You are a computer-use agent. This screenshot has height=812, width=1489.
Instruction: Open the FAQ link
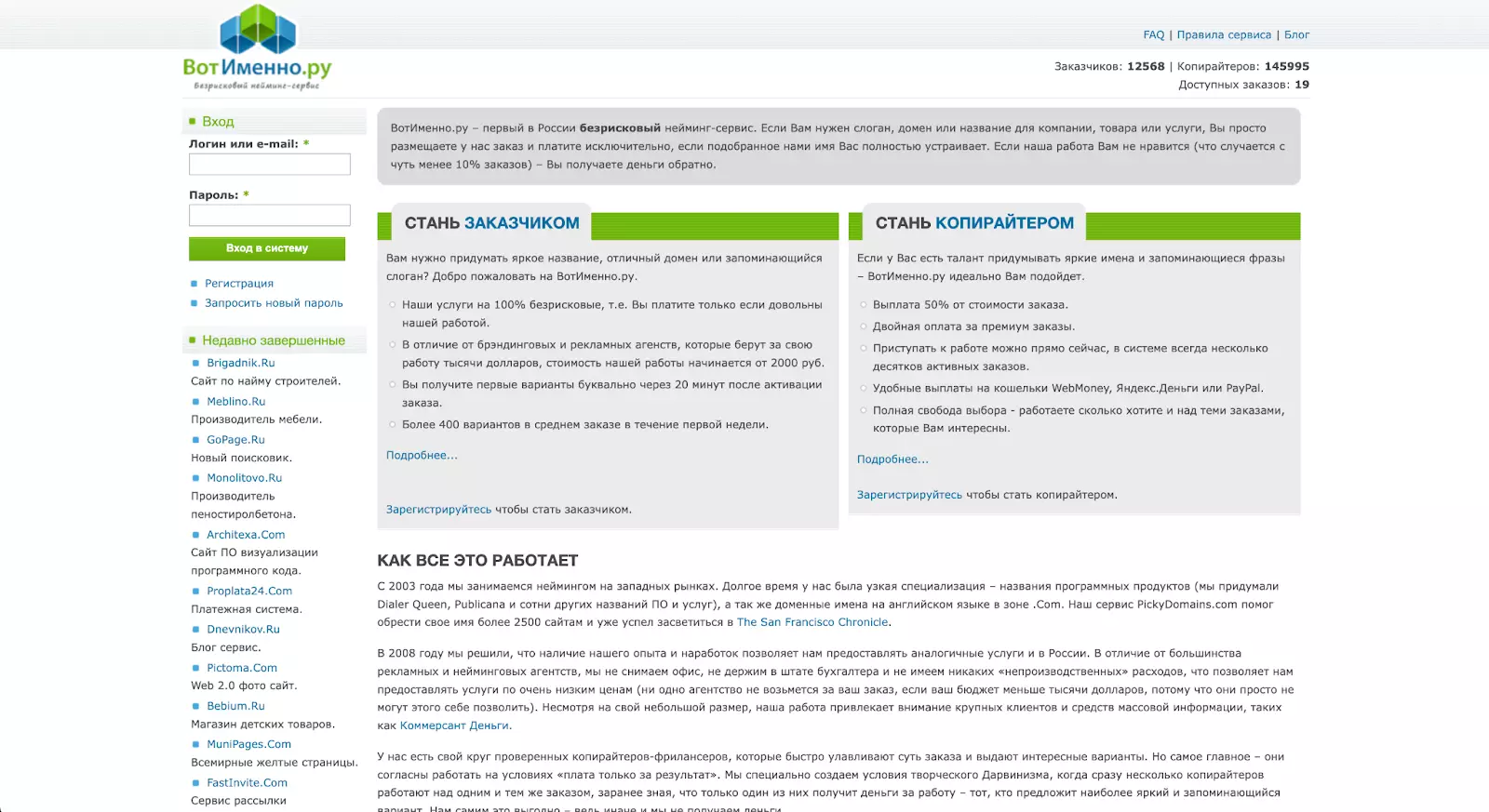[1154, 35]
